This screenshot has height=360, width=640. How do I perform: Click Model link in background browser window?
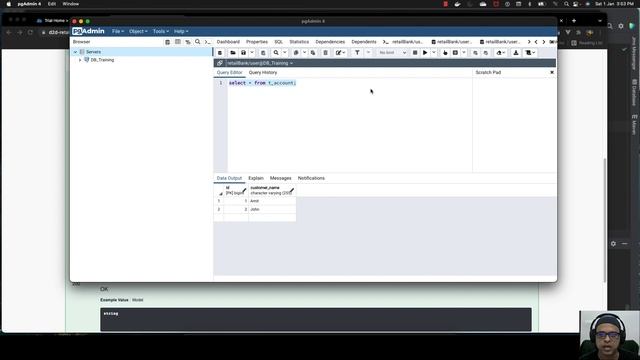click(x=138, y=300)
